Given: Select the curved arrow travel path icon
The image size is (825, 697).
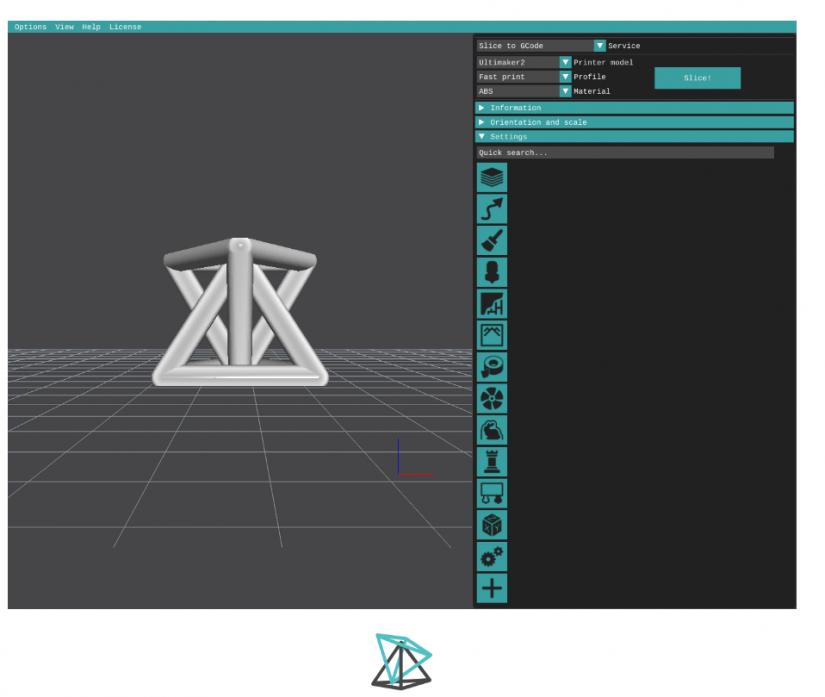Looking at the screenshot, I should (491, 209).
